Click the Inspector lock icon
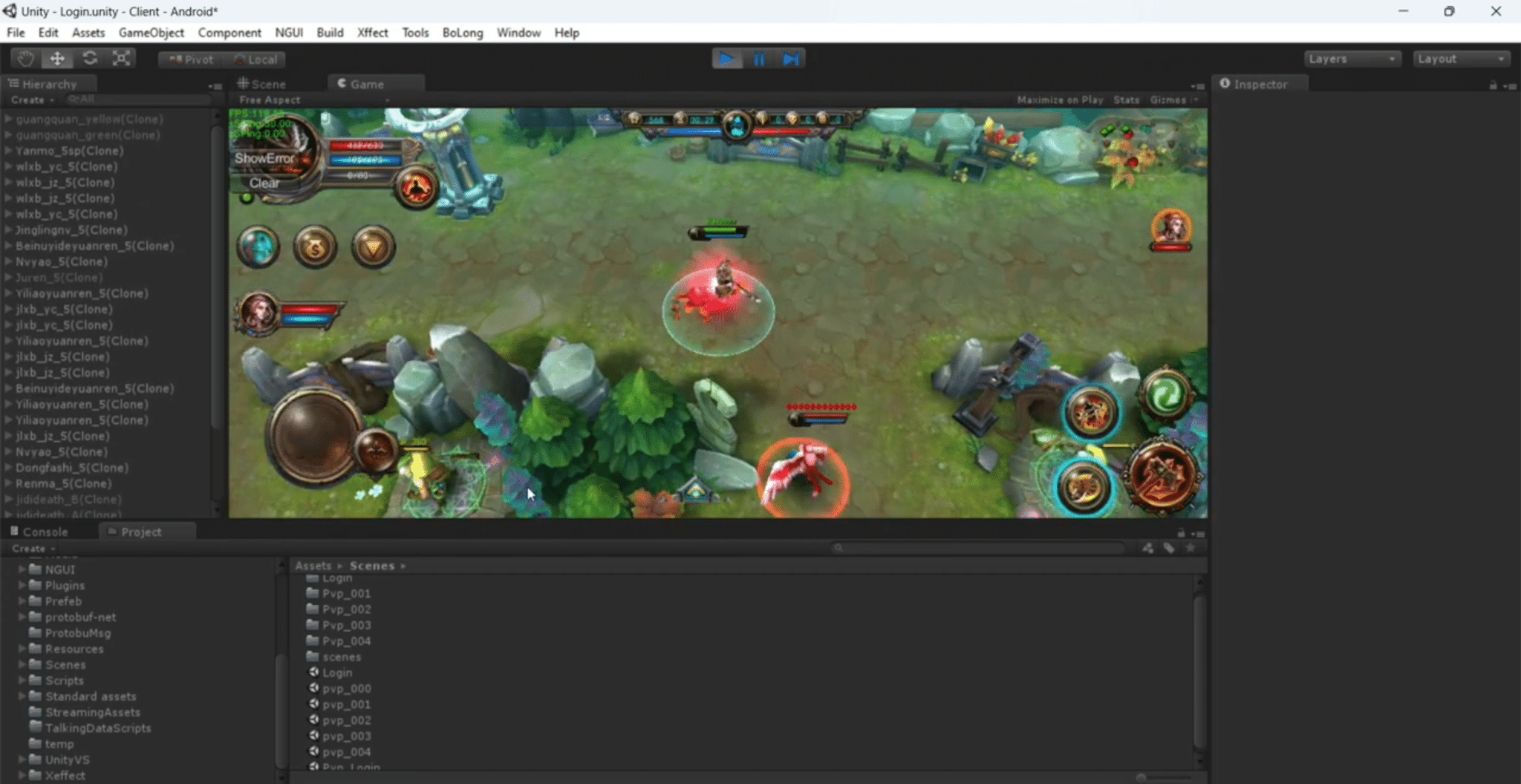The image size is (1521, 784). pos(1493,85)
